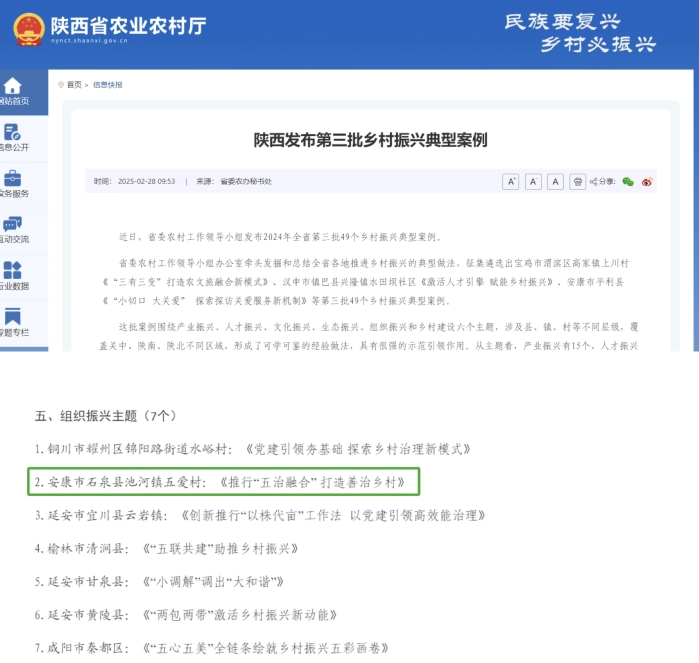This screenshot has height=663, width=699.
Task: Click the highlighted 石泉县池河镇五爱村 case entry
Action: (x=223, y=482)
